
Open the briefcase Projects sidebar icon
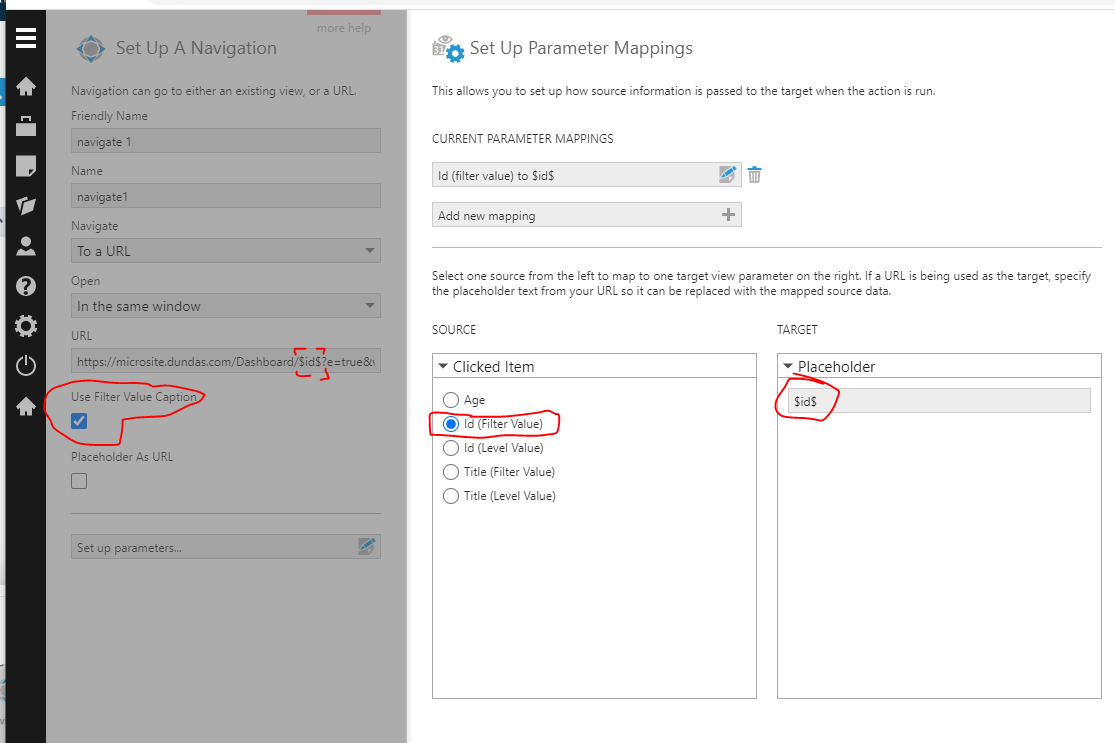26,126
